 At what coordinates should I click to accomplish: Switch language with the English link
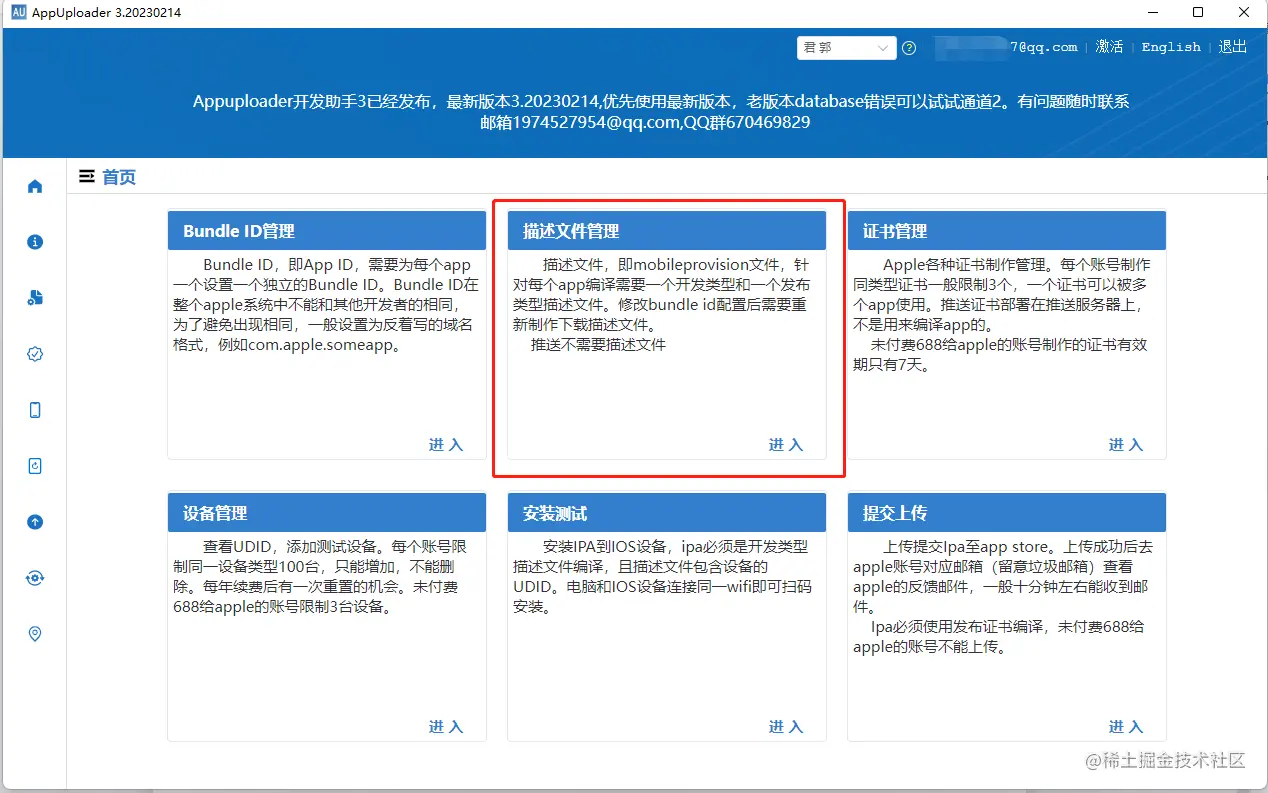1171,47
